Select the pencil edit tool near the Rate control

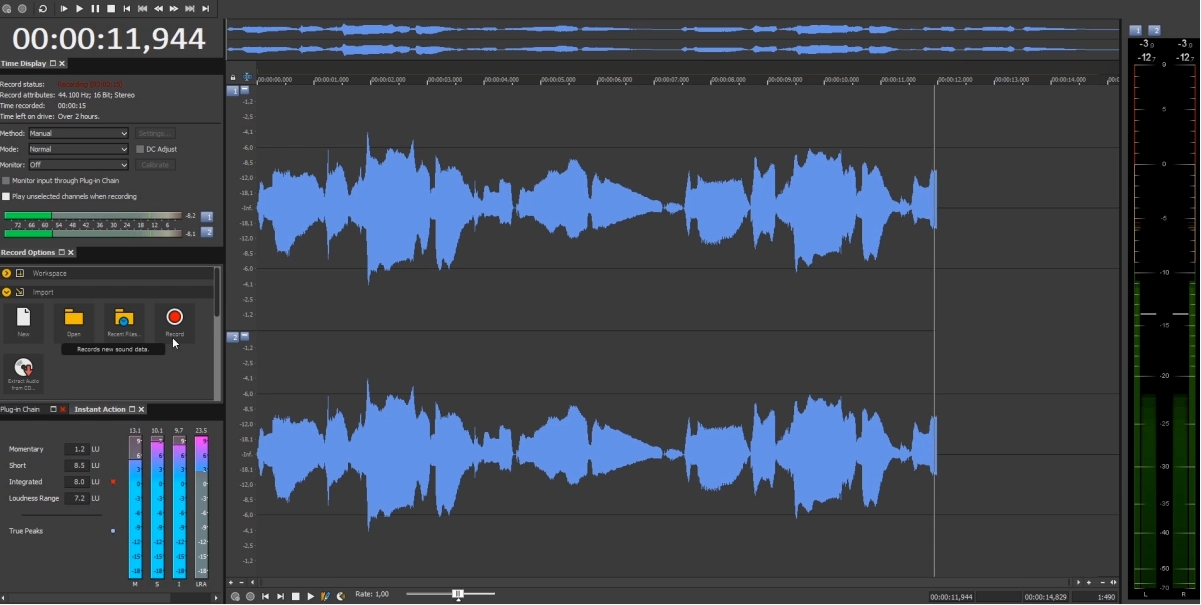(x=324, y=594)
